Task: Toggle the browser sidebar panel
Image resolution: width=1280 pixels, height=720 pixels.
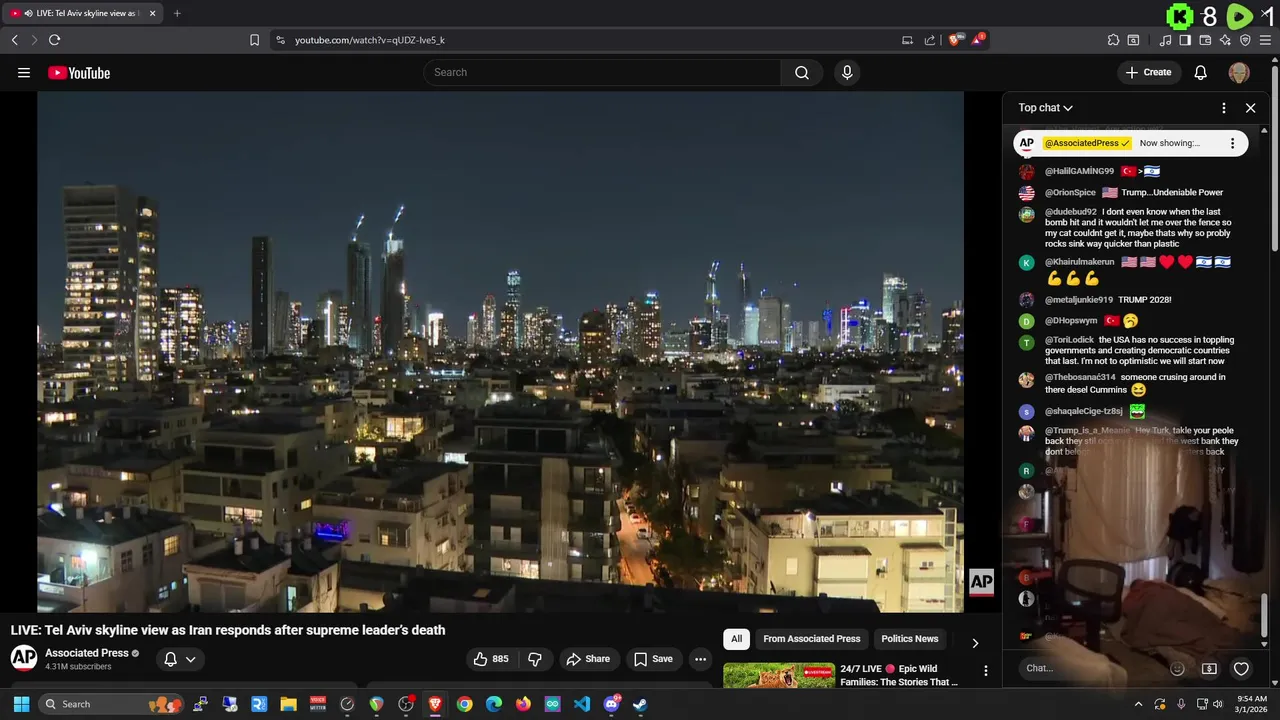Action: (1185, 40)
